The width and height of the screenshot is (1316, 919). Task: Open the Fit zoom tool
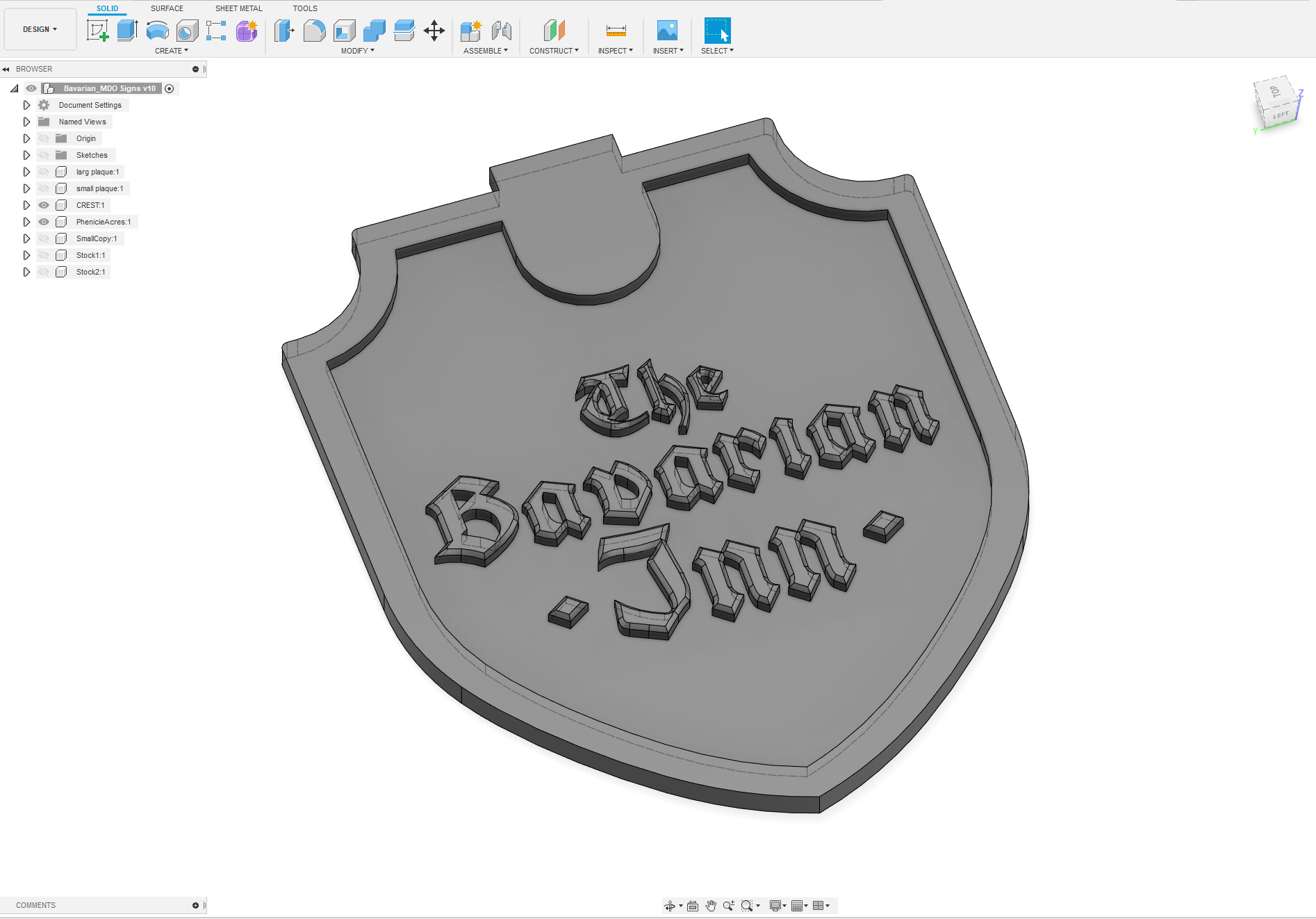747,906
